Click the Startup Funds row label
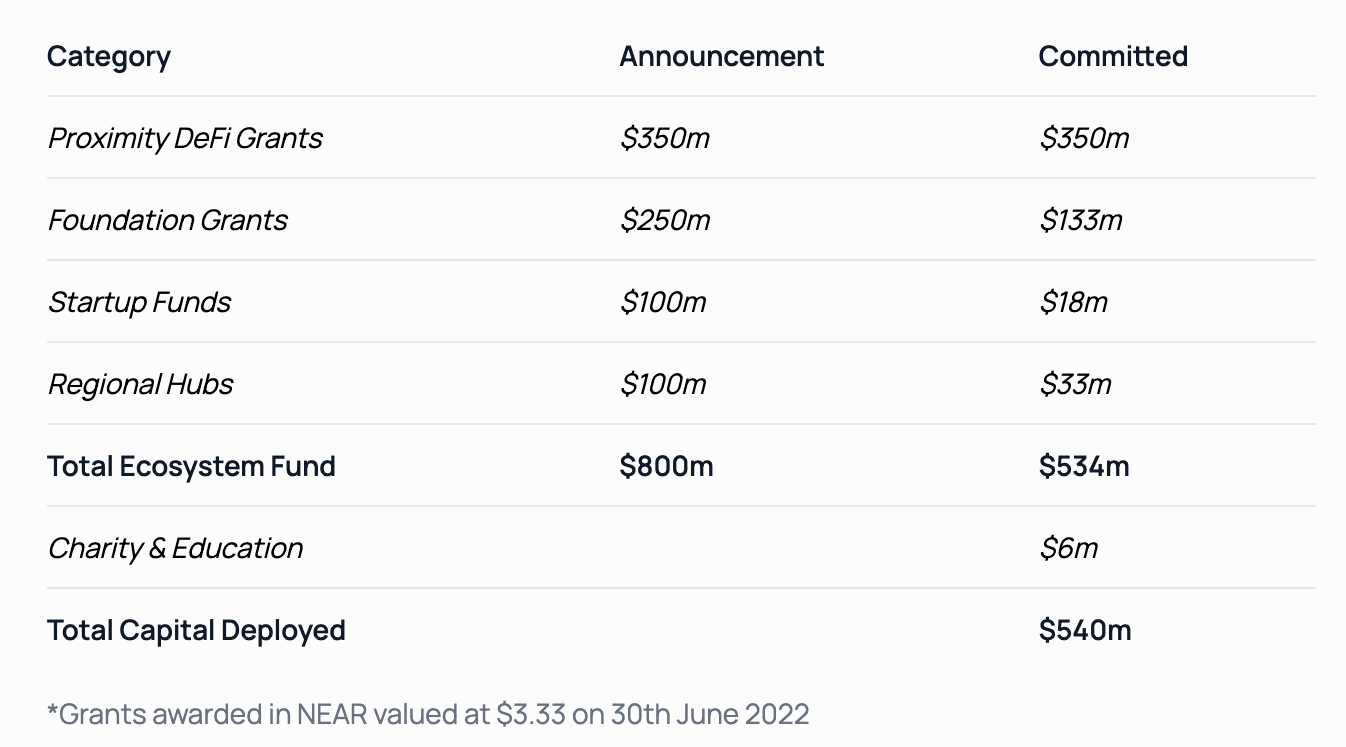 tap(139, 302)
